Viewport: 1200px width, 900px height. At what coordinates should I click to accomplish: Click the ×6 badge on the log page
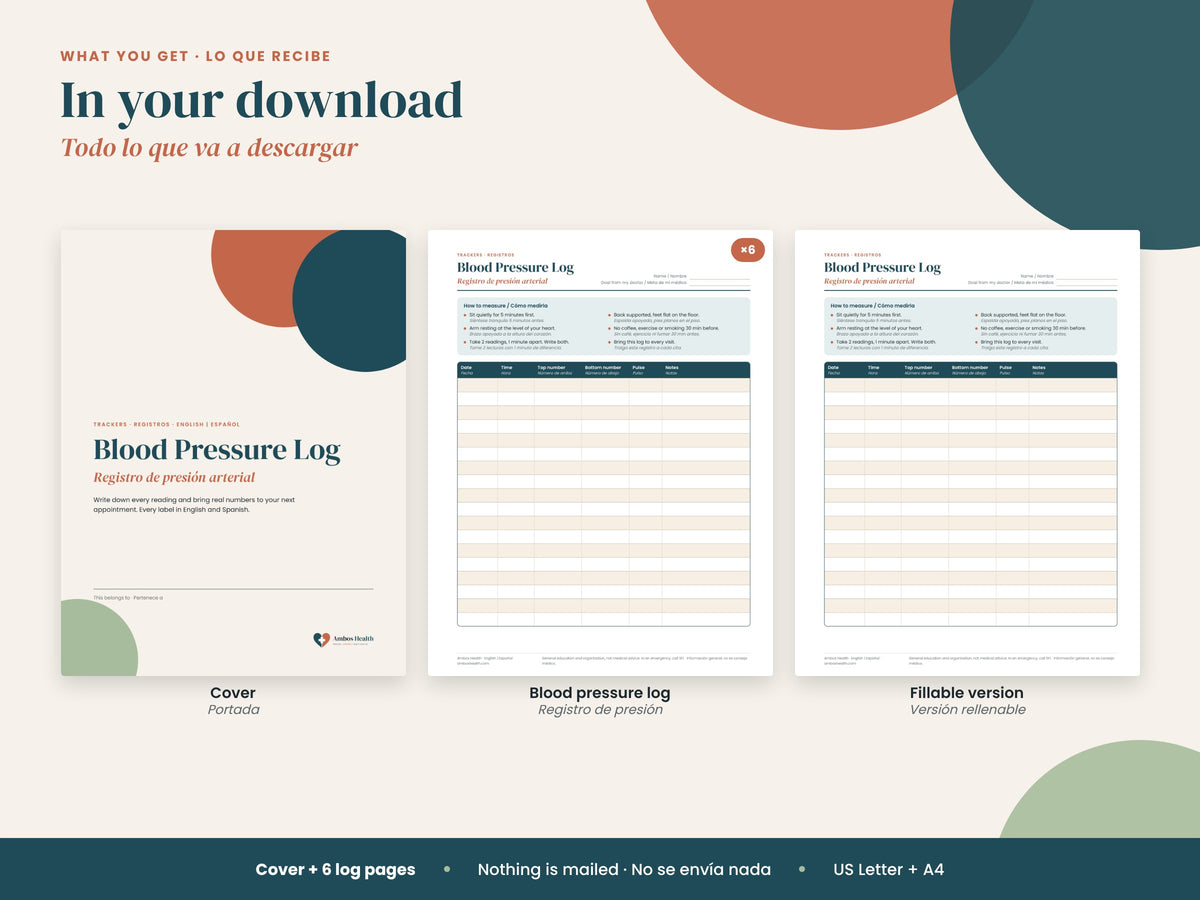click(x=747, y=249)
